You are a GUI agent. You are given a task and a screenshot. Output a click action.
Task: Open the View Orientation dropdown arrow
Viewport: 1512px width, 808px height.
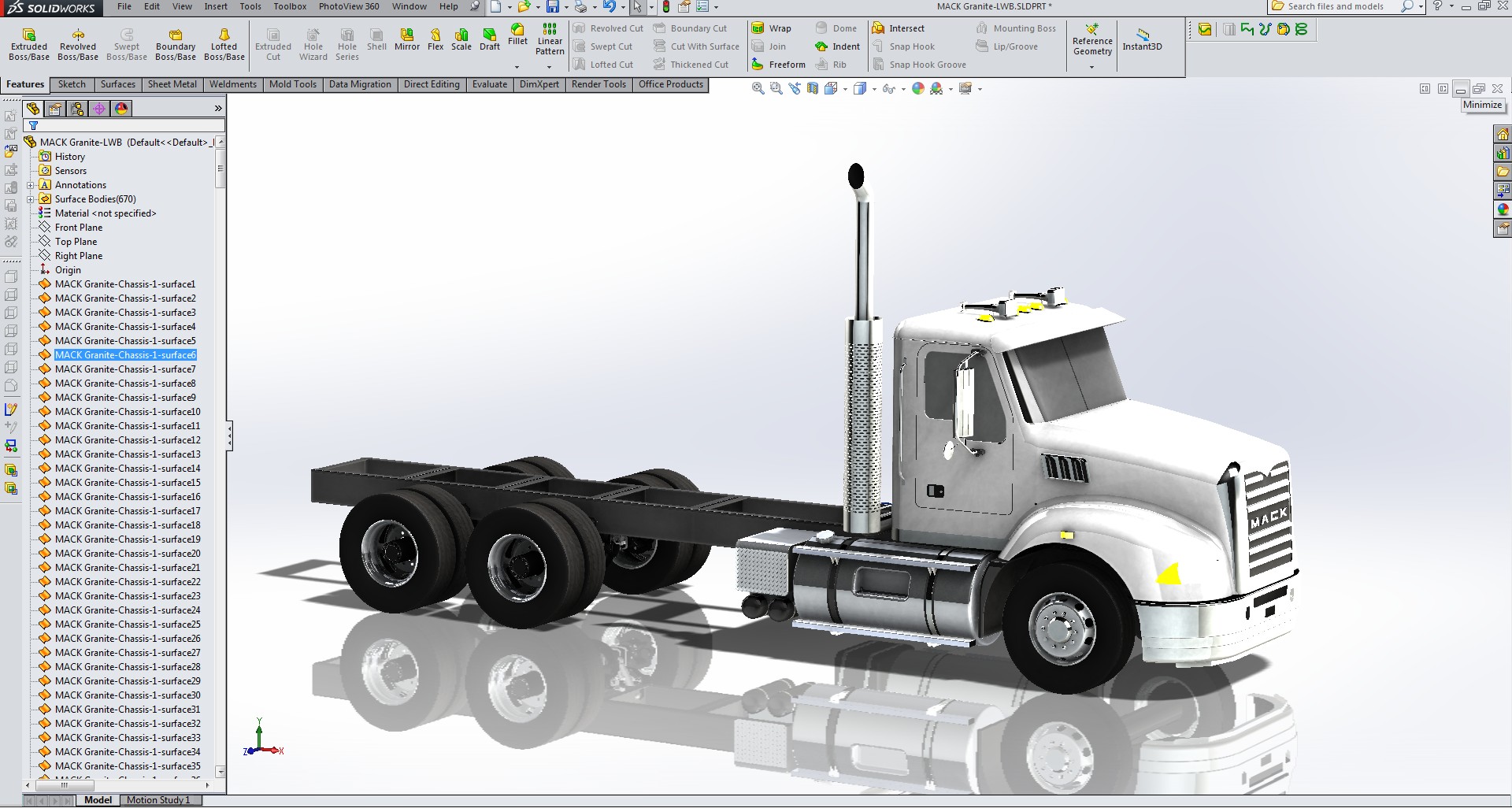click(x=845, y=89)
